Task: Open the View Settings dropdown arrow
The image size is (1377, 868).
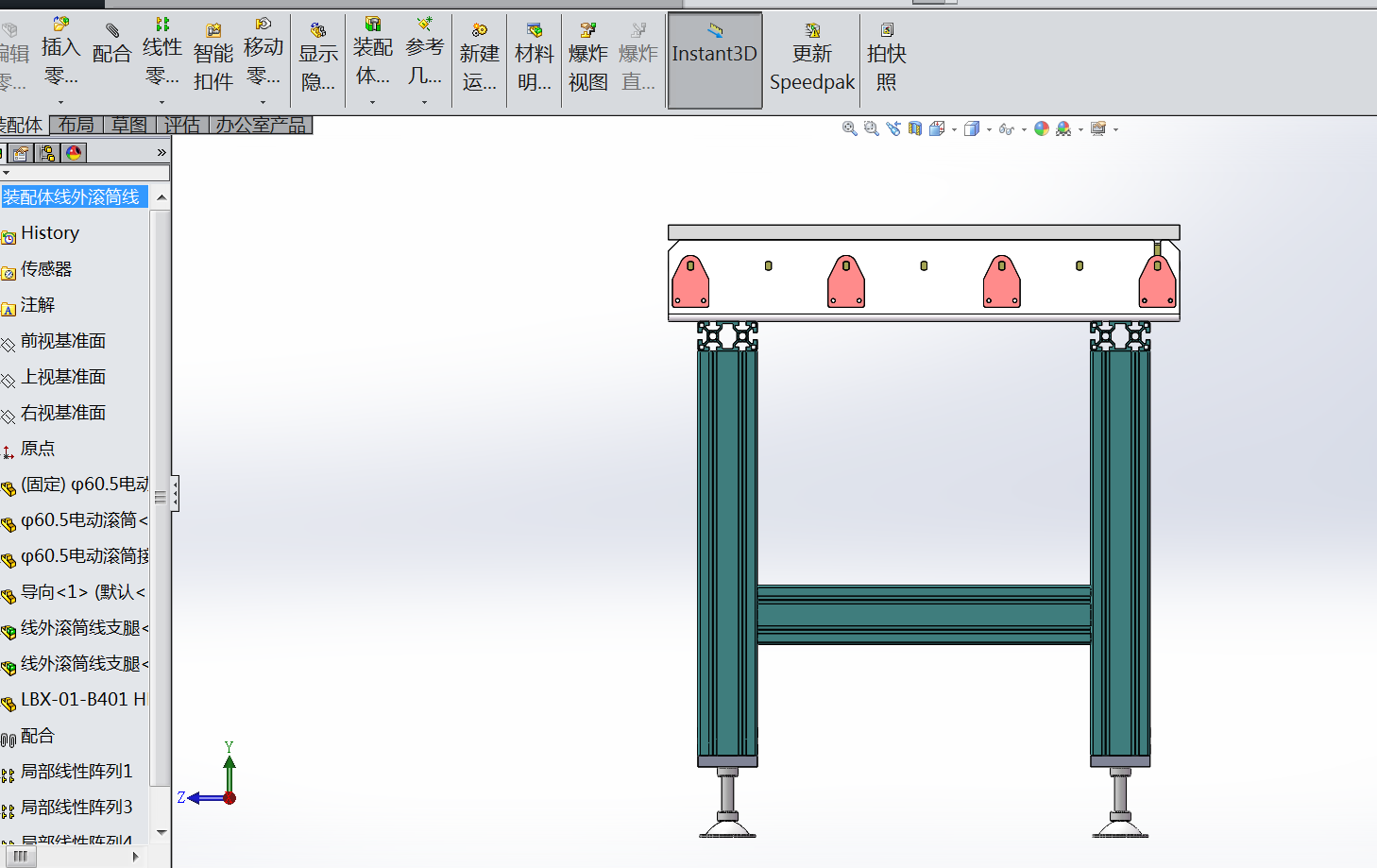Action: pos(1115,129)
